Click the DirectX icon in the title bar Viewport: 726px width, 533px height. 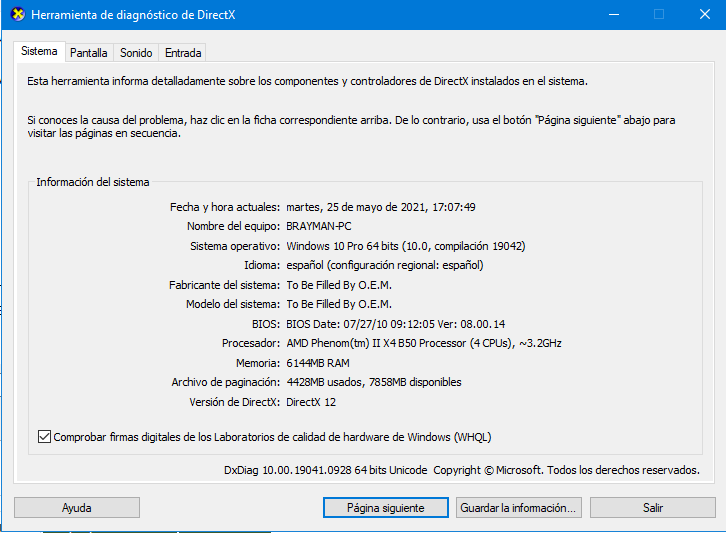click(x=18, y=14)
